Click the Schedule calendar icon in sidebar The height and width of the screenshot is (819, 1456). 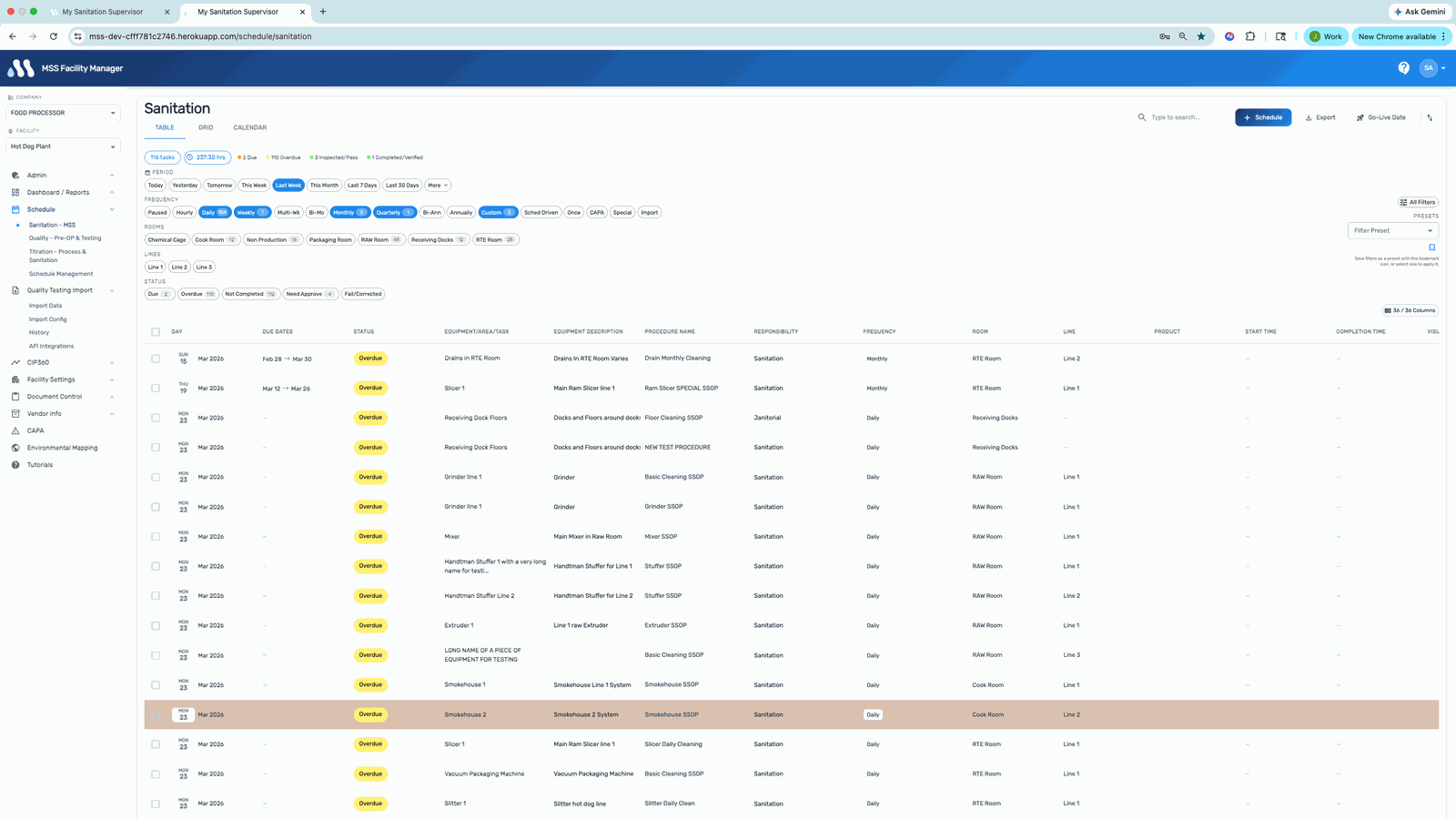[15, 209]
